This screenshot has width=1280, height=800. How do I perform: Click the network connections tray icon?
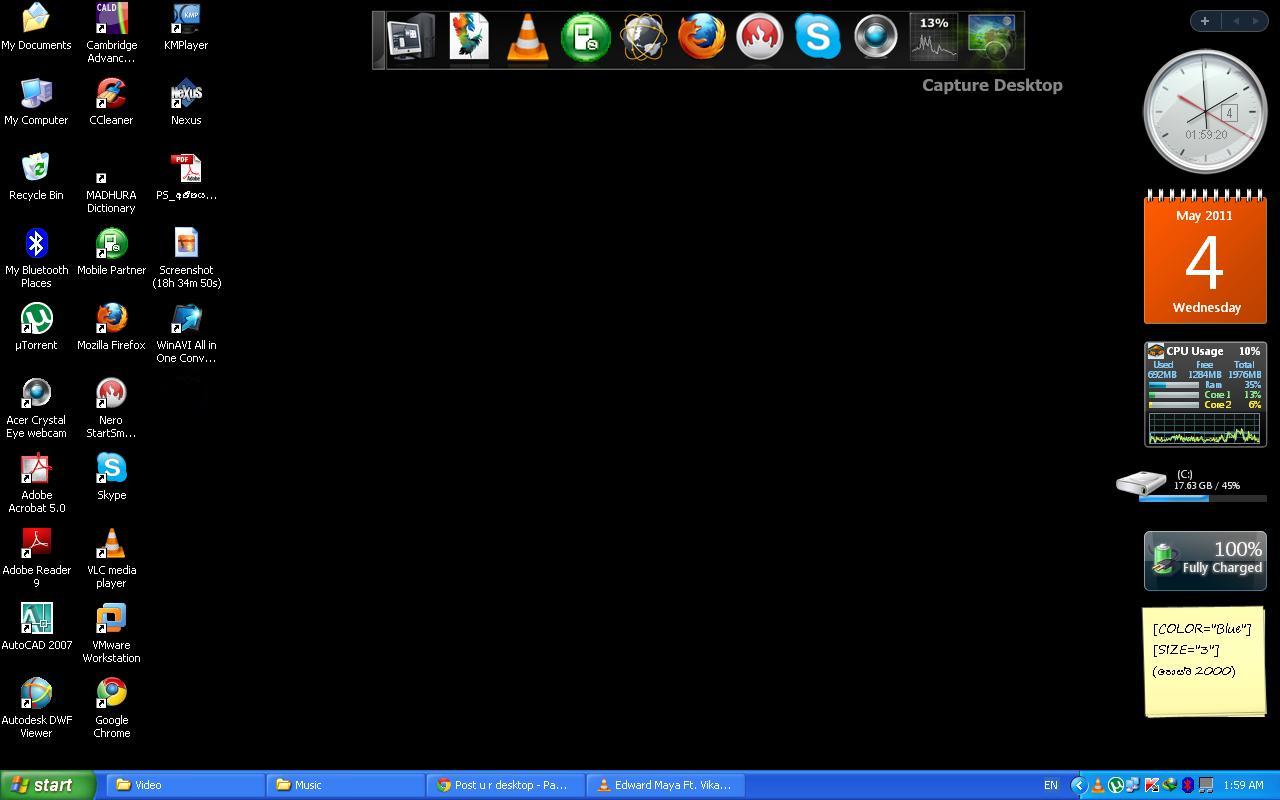(x=1133, y=785)
